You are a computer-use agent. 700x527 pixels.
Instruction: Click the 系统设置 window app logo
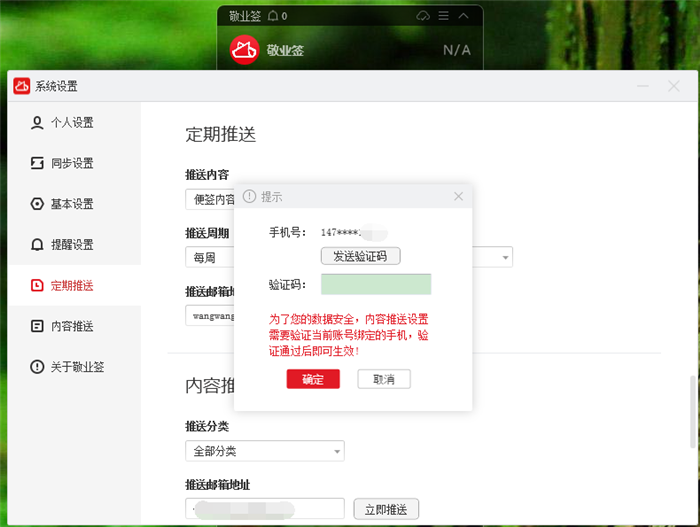21,86
